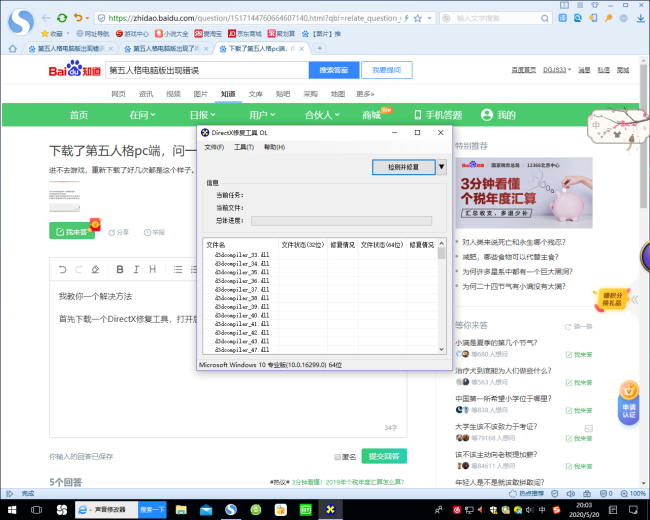Viewport: 650px width, 520px height.
Task: Click the download arrow icon in browser toolbar
Action: [x=641, y=18]
